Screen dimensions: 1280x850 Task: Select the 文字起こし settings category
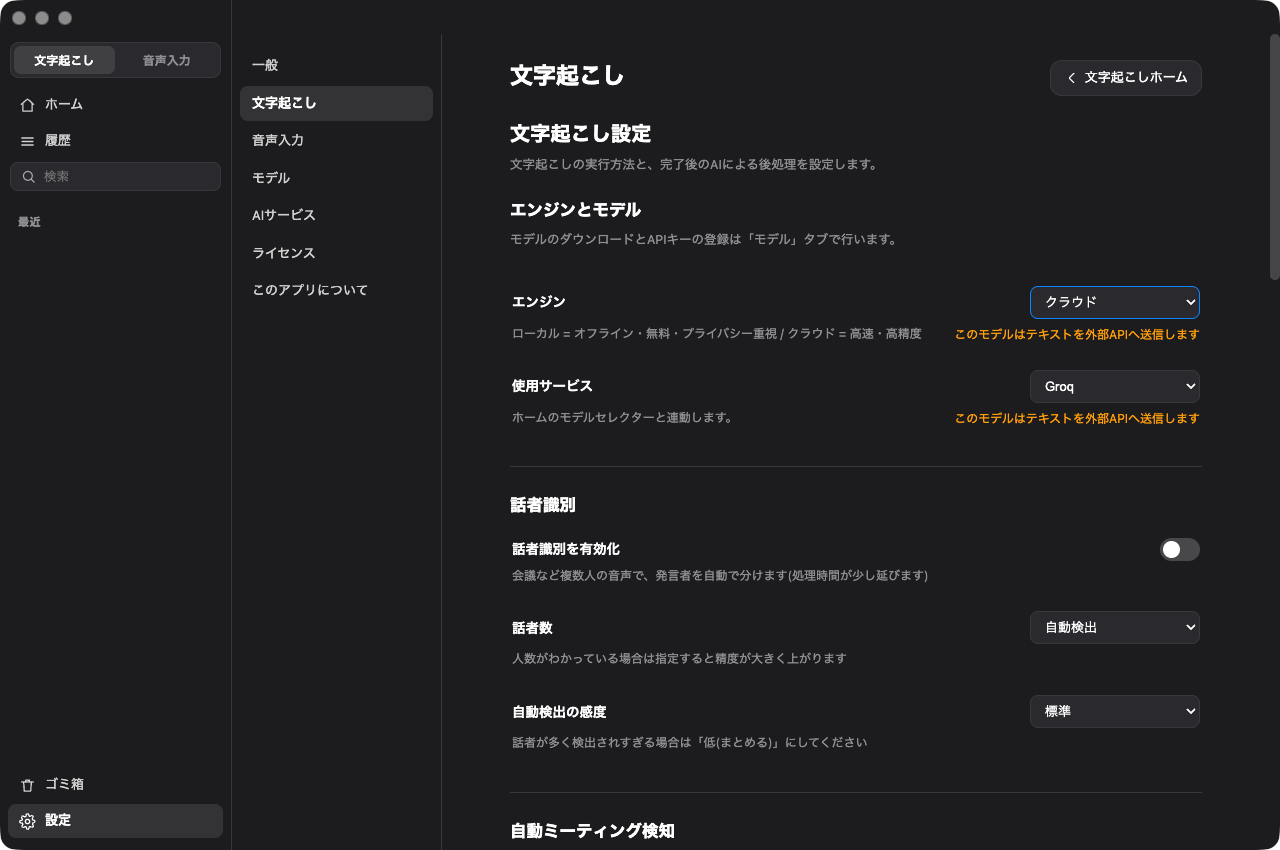[336, 103]
